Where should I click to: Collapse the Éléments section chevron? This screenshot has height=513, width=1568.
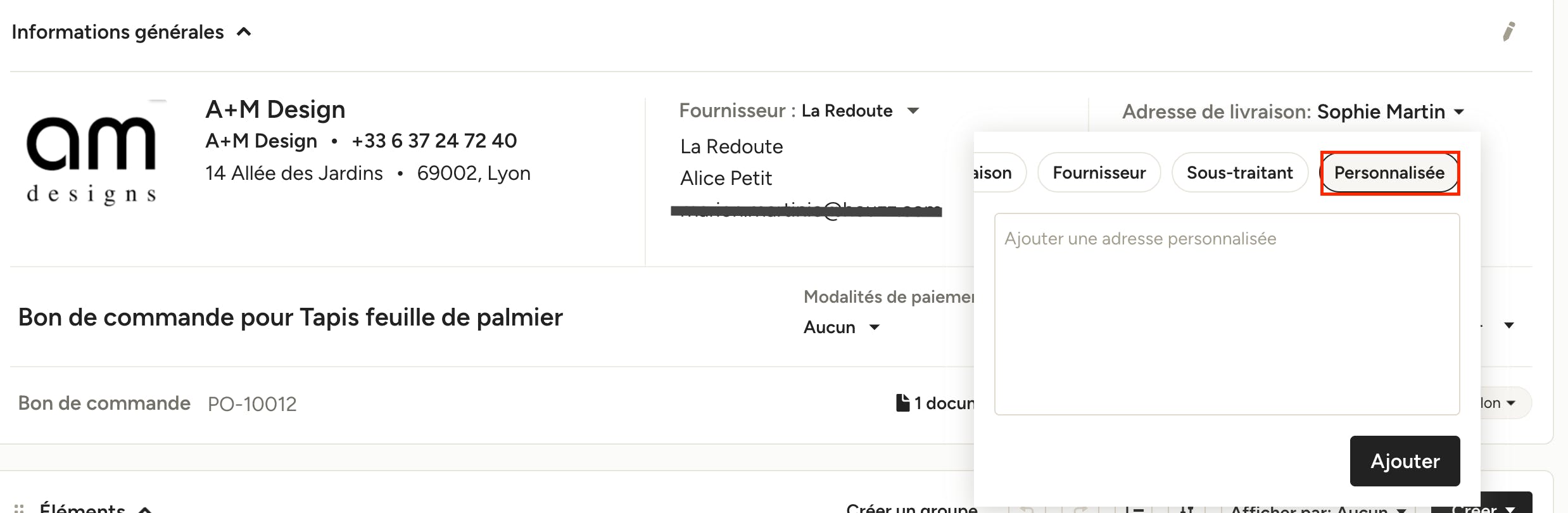point(145,509)
